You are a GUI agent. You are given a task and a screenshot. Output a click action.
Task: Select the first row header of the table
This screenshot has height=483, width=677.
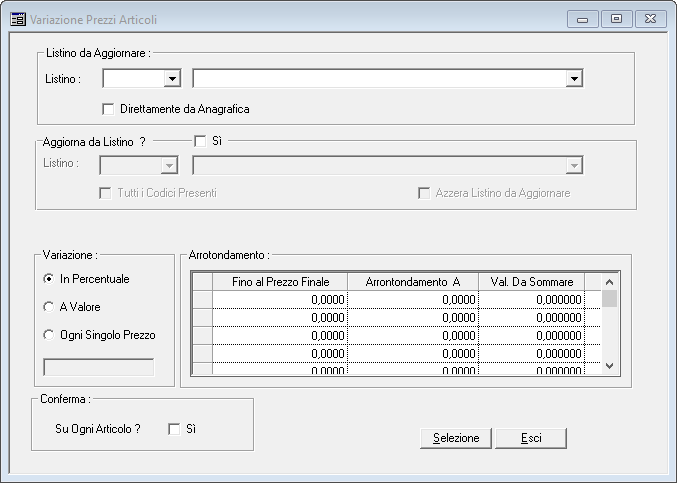pyautogui.click(x=202, y=299)
